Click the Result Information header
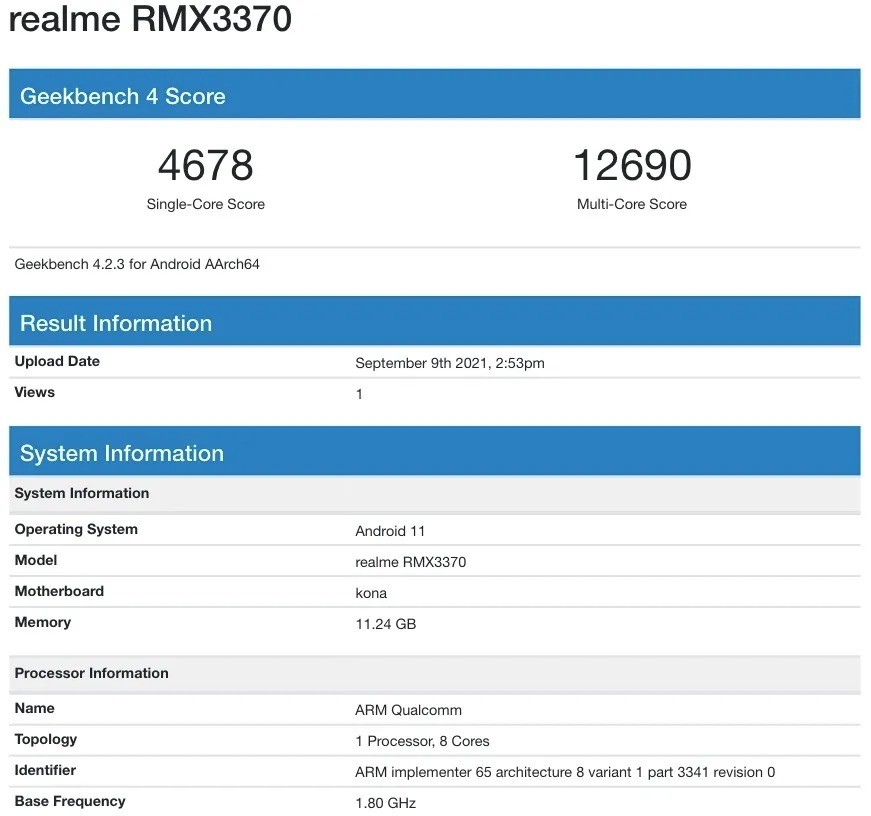The image size is (871, 816). click(x=116, y=323)
